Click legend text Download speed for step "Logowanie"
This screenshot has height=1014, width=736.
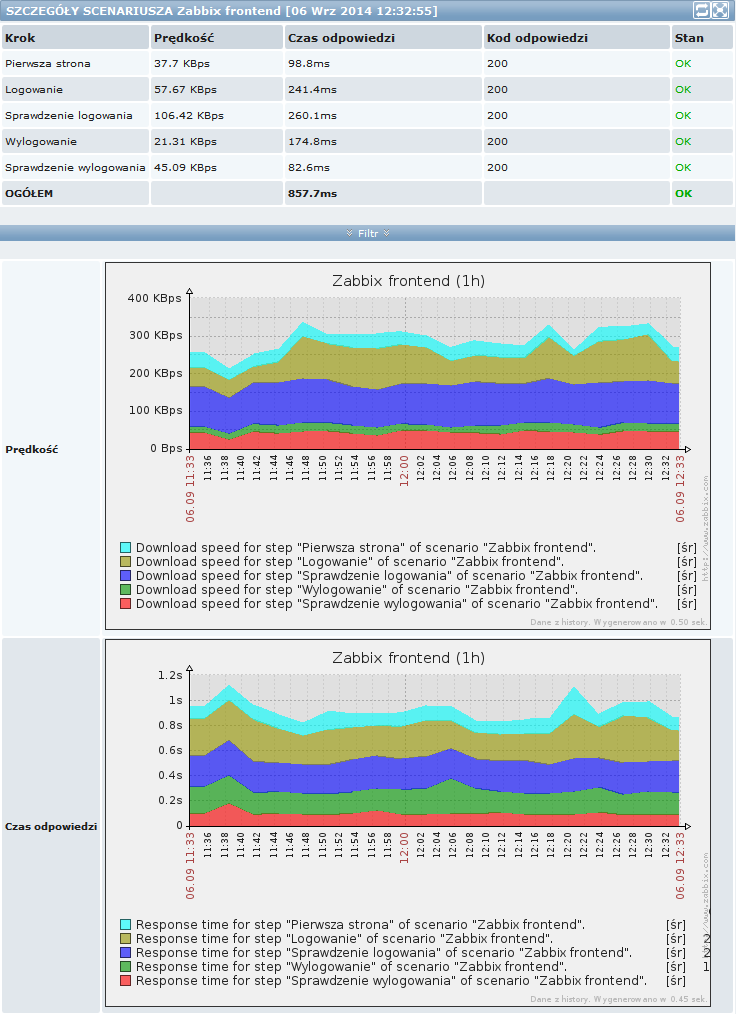coord(350,562)
